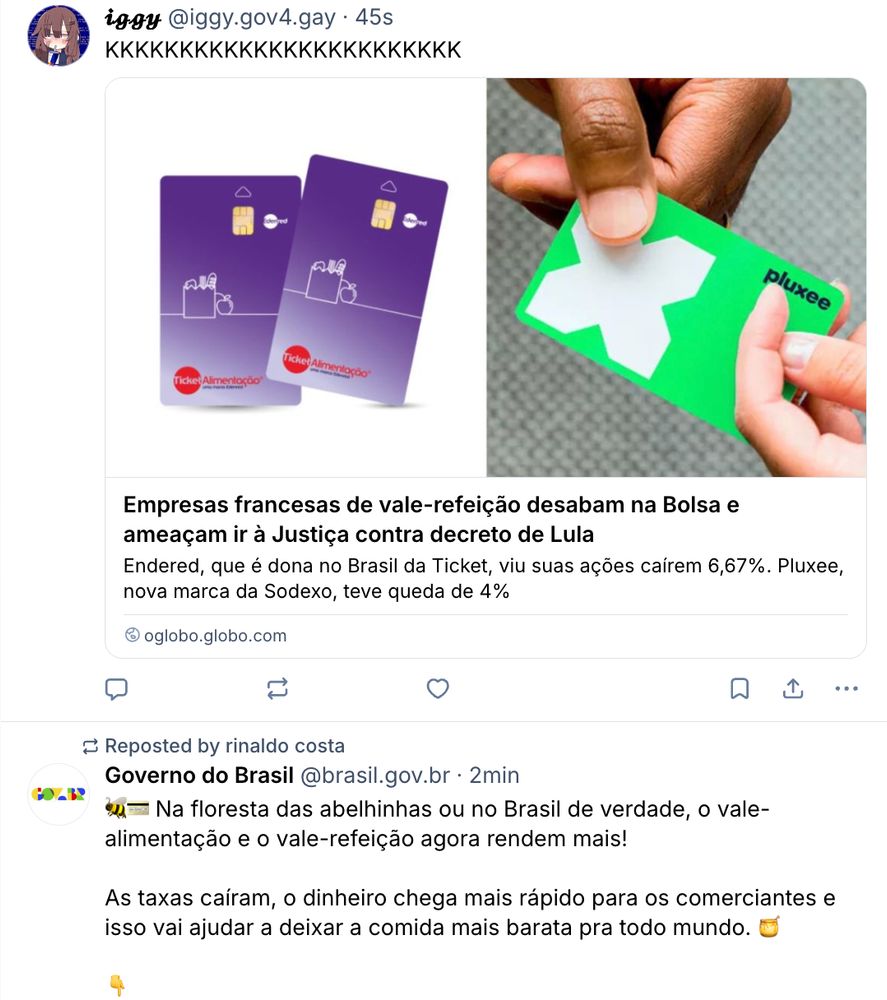Viewport: 887px width, 1000px height.
Task: Click the oglobo.globo.com source link
Action: point(215,635)
